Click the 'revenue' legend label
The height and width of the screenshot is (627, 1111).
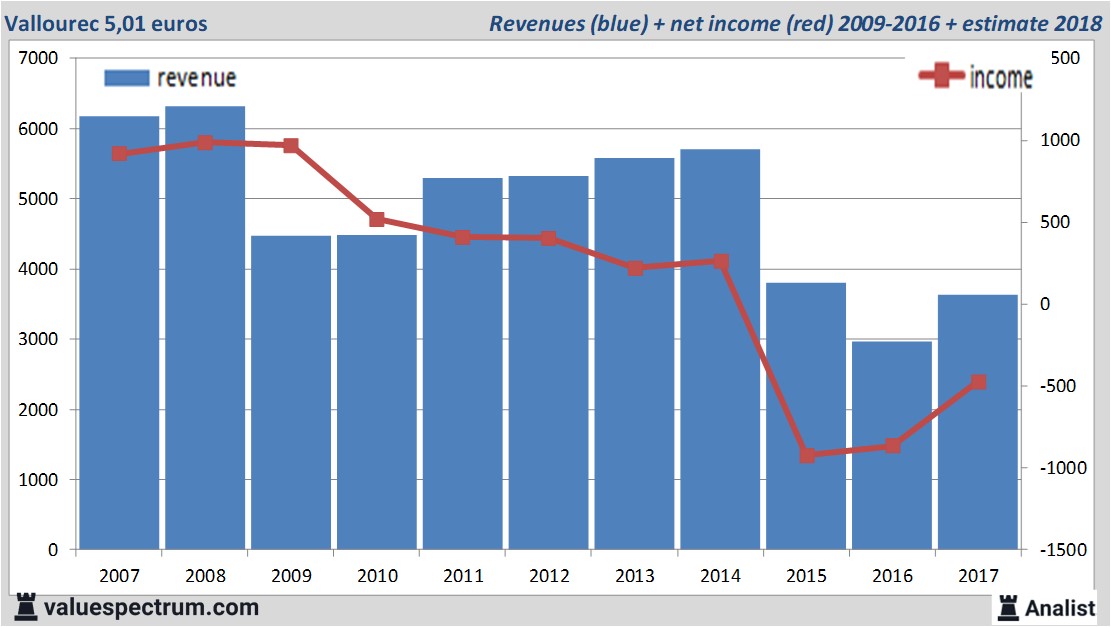(x=196, y=78)
